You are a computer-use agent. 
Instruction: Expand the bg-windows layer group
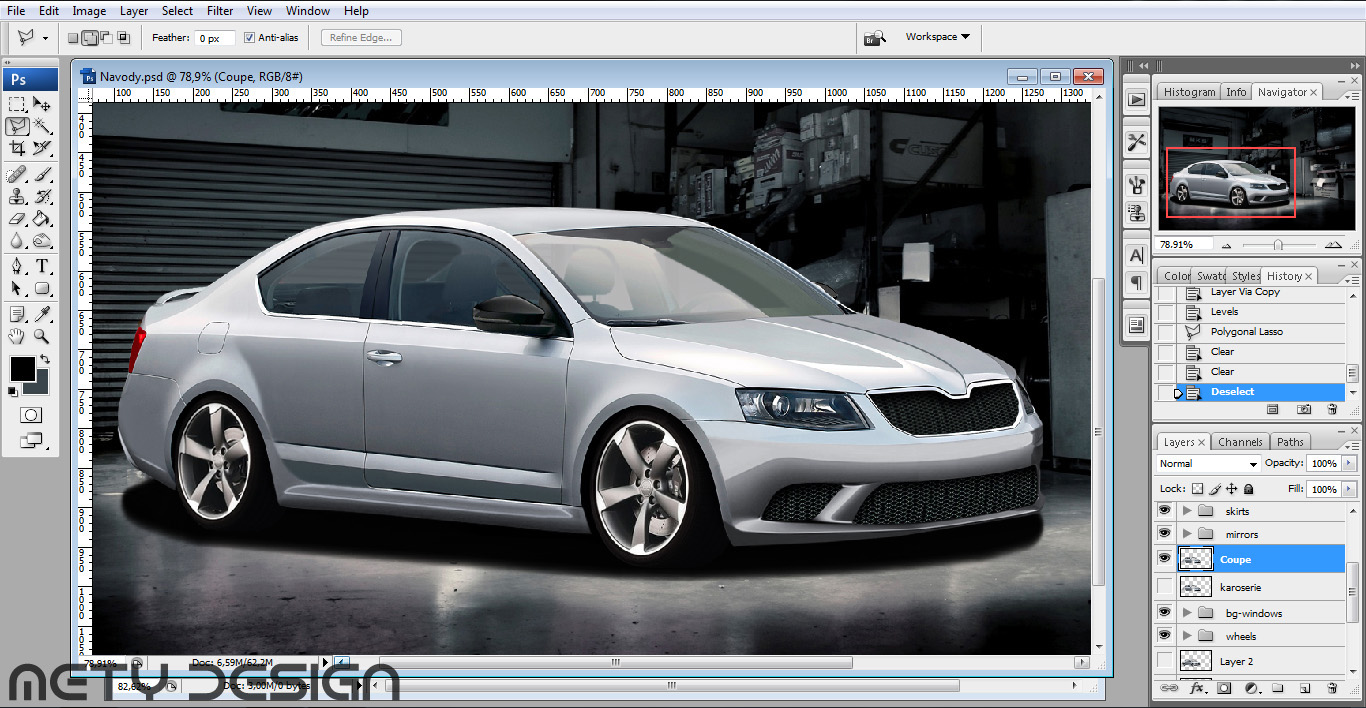pyautogui.click(x=1187, y=612)
